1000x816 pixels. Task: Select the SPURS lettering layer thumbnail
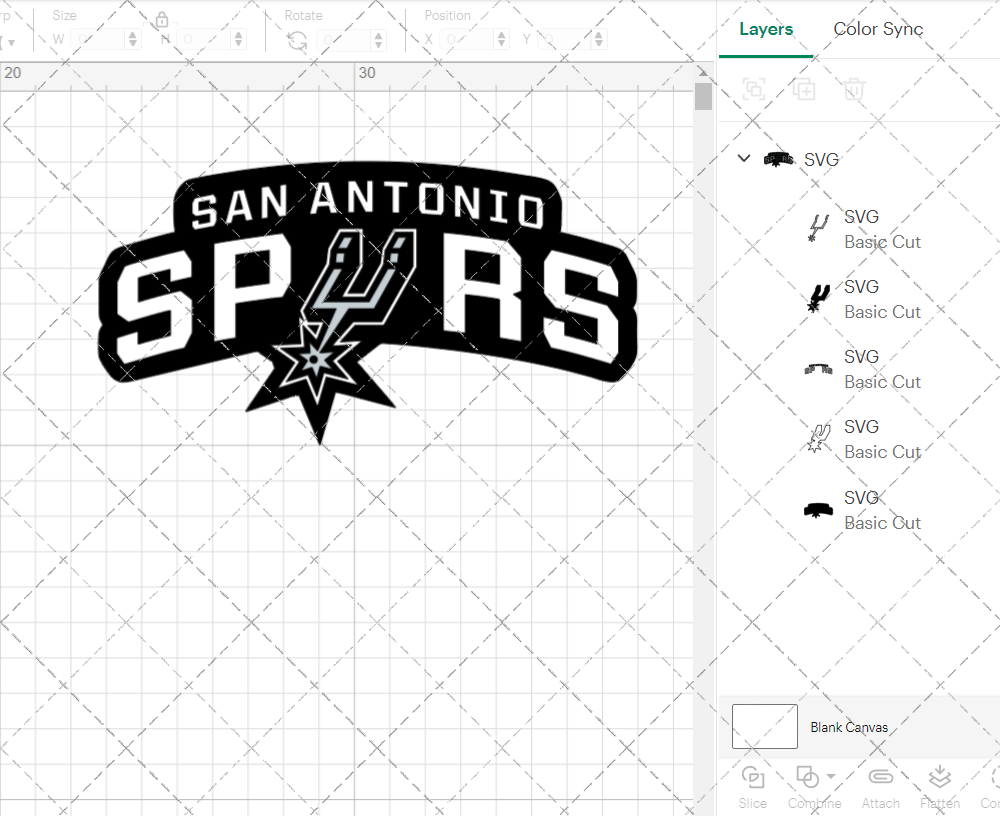(x=818, y=369)
